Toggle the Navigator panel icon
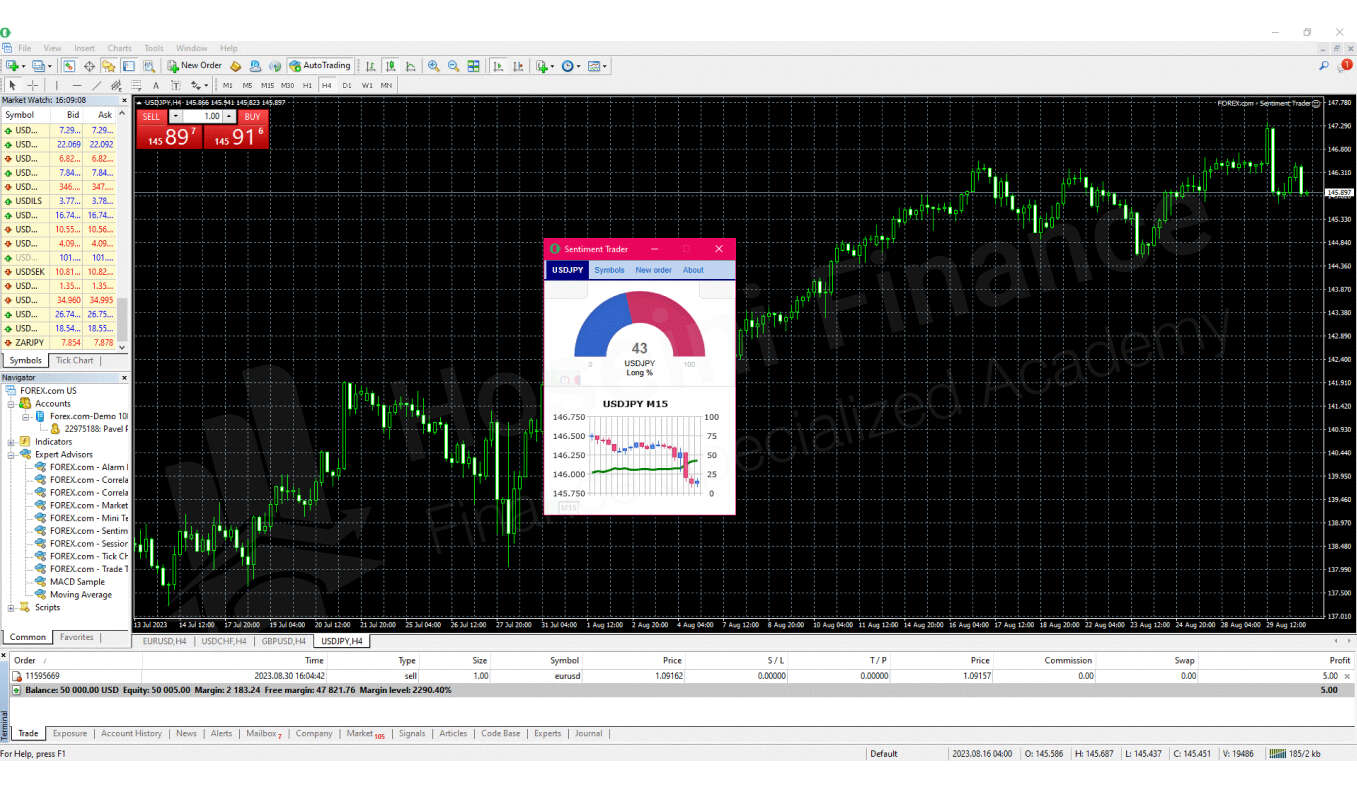This screenshot has width=1357, height=785. (x=108, y=66)
